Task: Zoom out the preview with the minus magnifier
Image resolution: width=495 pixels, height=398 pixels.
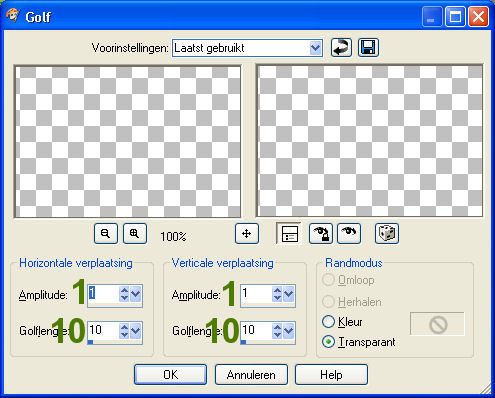Action: 106,234
